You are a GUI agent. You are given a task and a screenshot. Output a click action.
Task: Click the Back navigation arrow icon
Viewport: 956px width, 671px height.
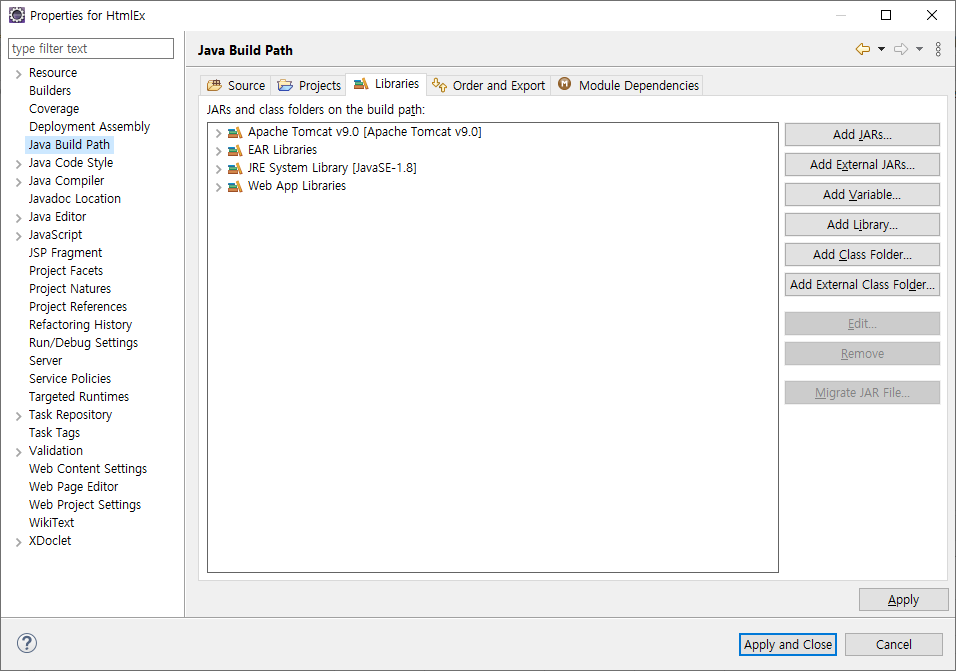tap(863, 49)
